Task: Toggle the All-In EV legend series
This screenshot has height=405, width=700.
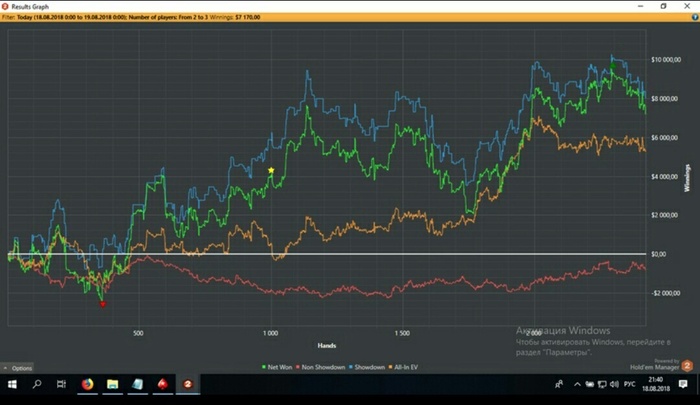Action: pyautogui.click(x=403, y=367)
